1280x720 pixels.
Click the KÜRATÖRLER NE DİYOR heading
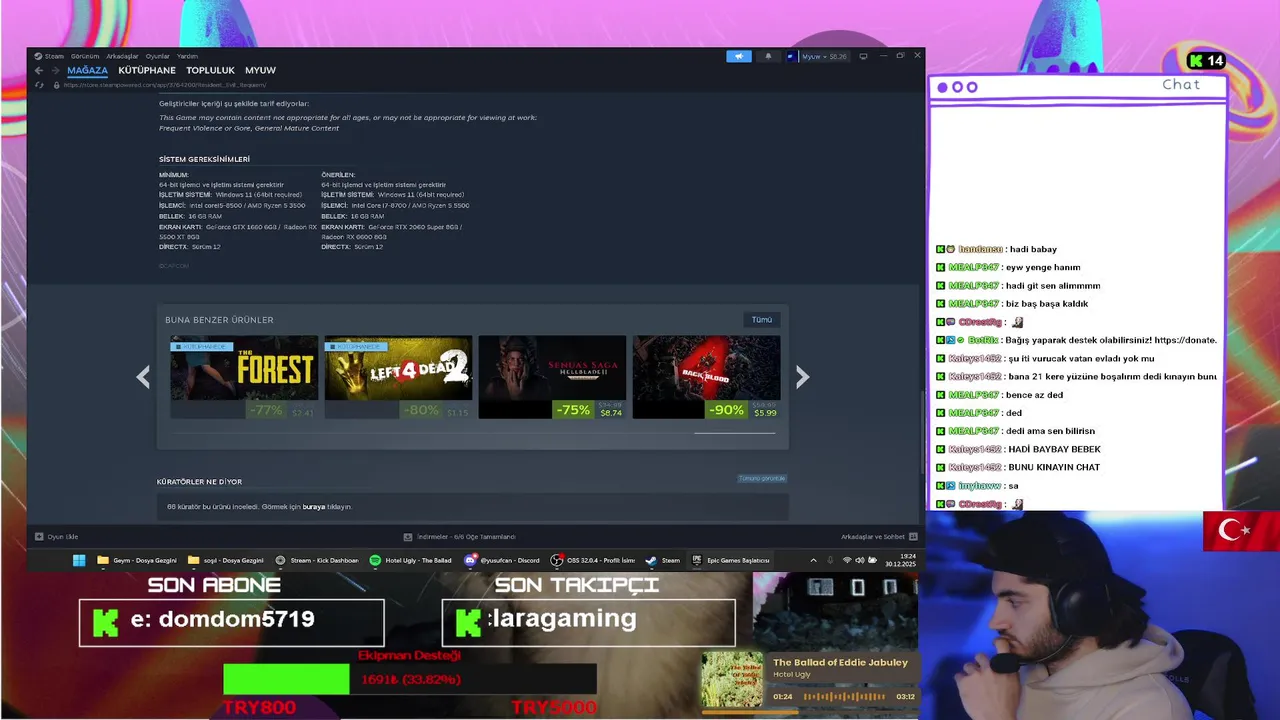tap(199, 482)
